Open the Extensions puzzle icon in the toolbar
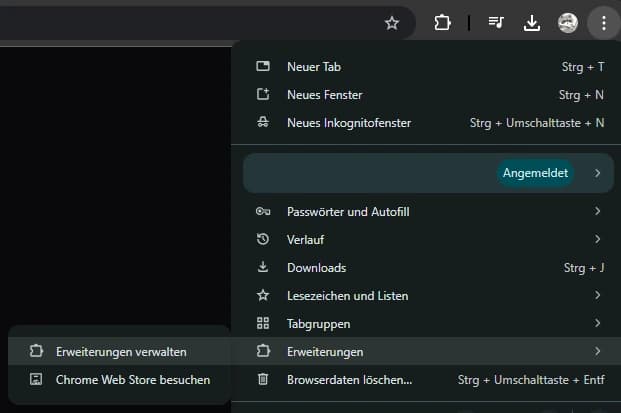This screenshot has height=413, width=621. pyautogui.click(x=442, y=23)
